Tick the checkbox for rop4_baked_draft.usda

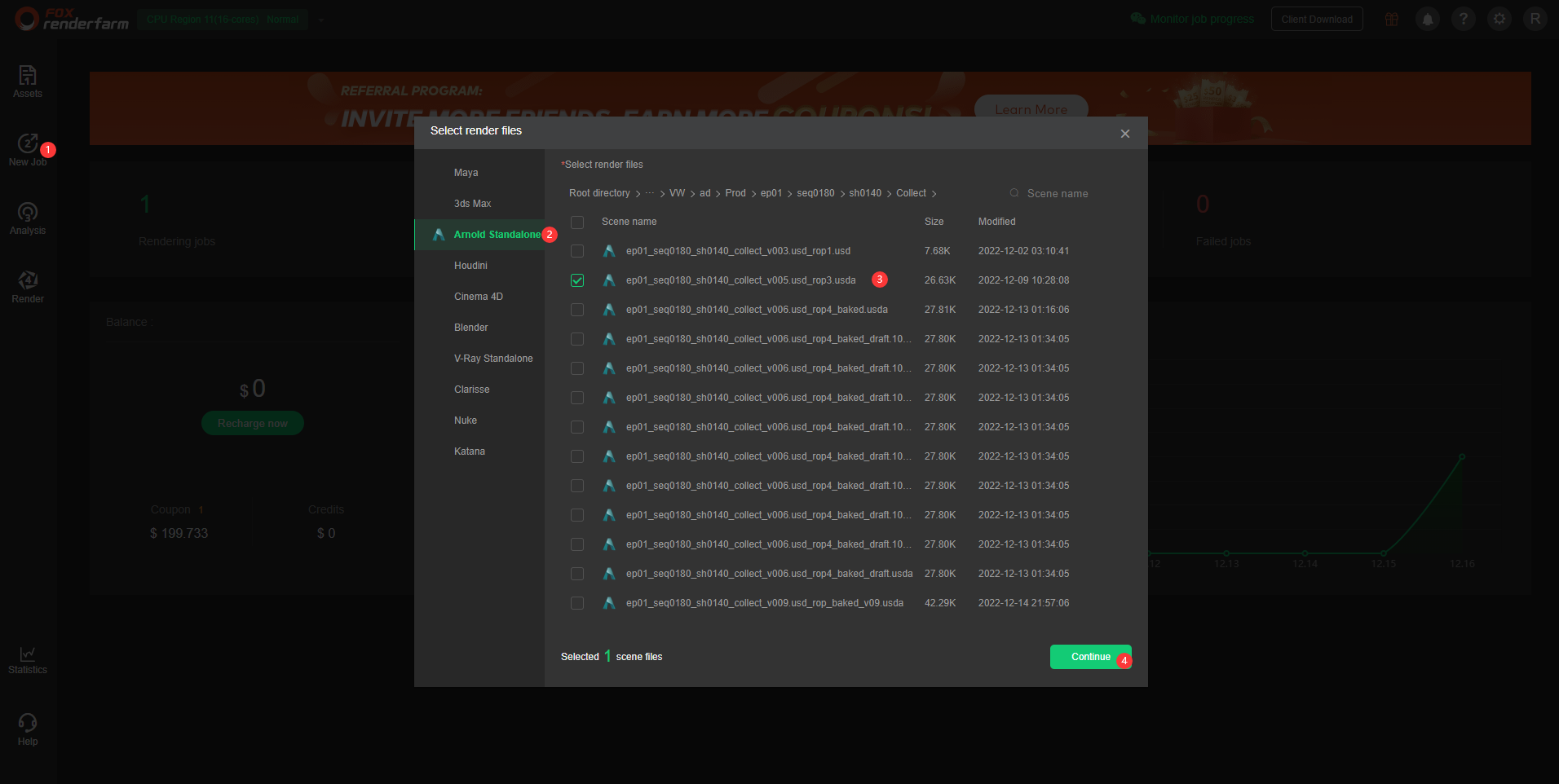point(577,574)
